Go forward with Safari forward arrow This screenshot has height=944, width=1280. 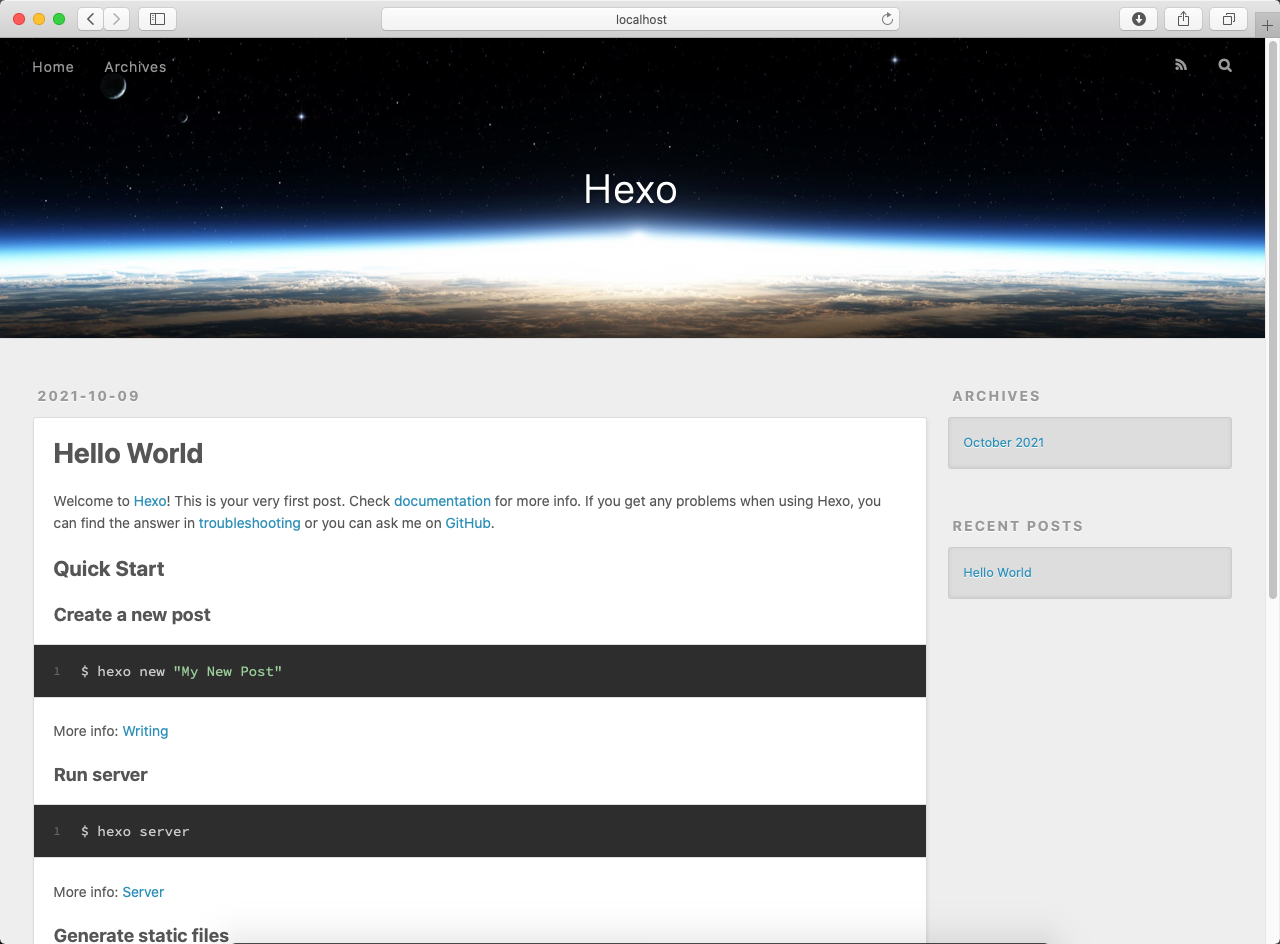[117, 19]
